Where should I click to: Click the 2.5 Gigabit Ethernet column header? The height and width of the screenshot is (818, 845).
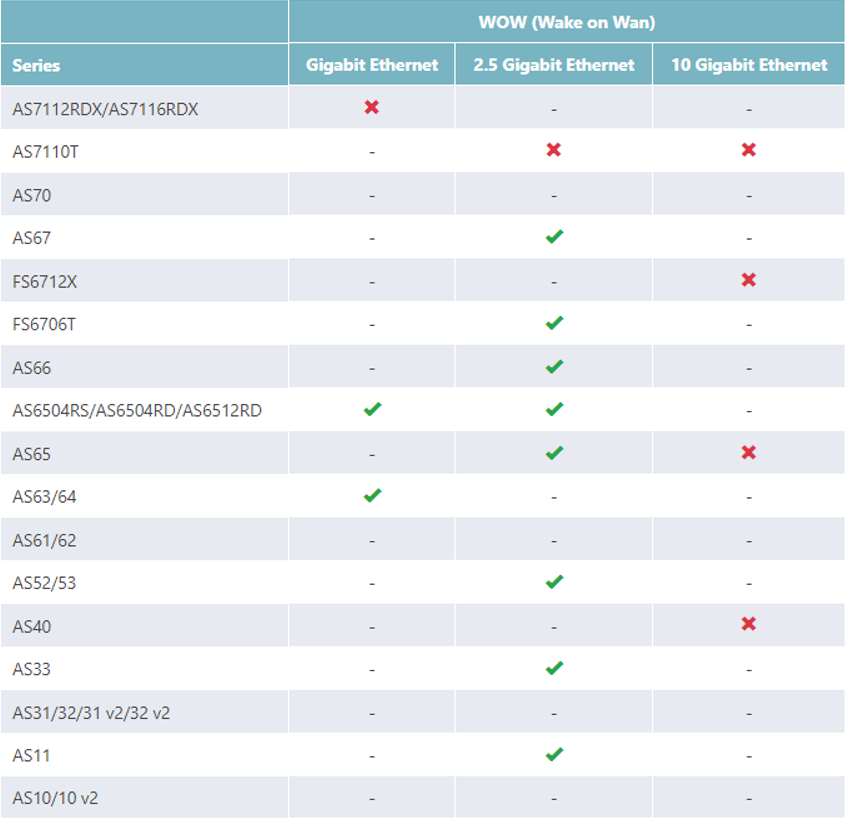553,65
